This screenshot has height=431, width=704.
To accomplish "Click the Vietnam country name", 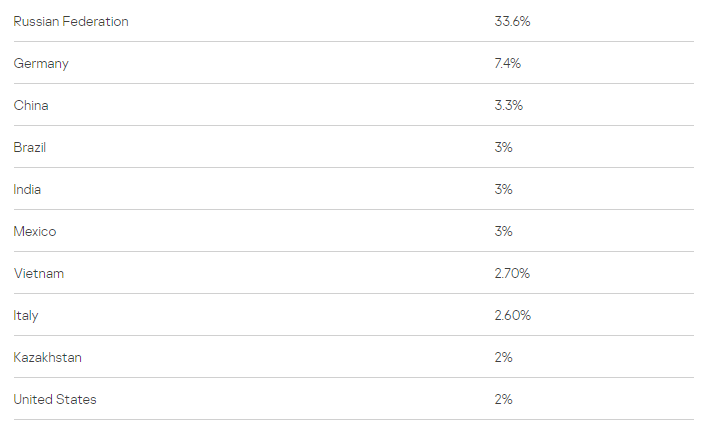I will point(39,273).
